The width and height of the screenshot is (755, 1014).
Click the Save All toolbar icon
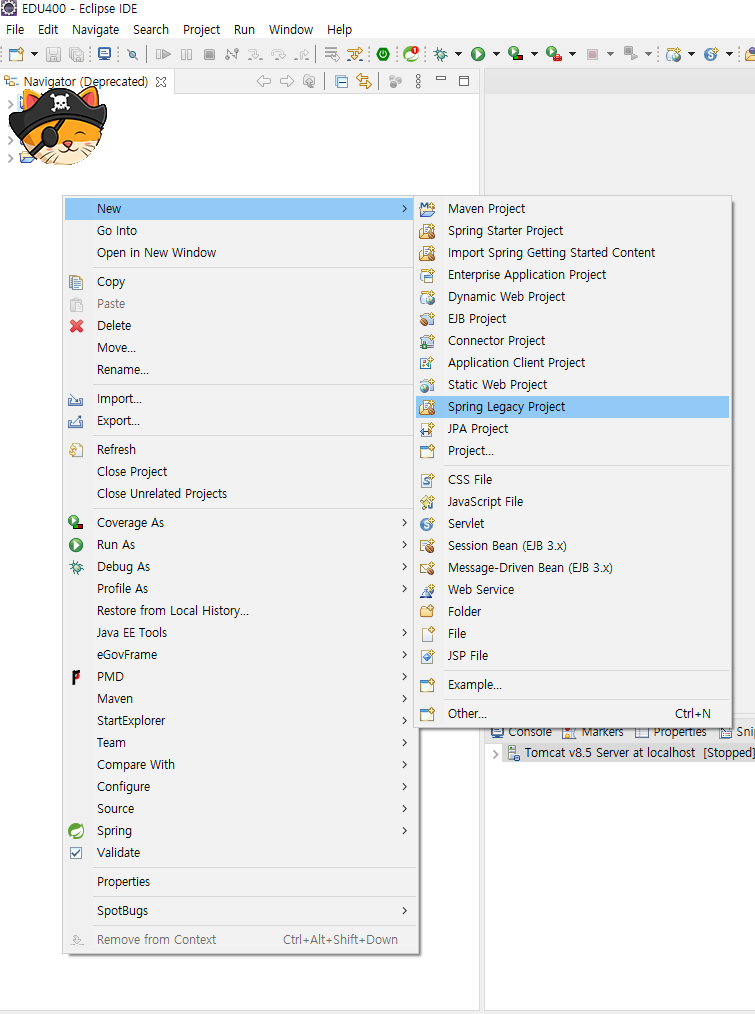coord(76,54)
